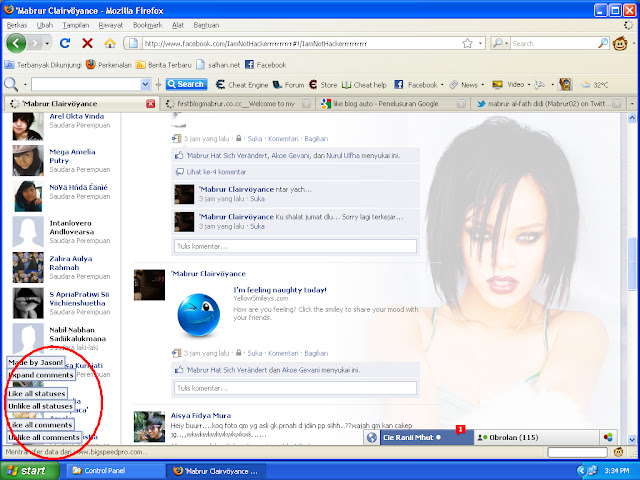Click the thumbs-up icon beside 'Mabrur Hat Sich Verändert, Akoe Gevani, dan Nurul Ulfha

click(x=179, y=155)
